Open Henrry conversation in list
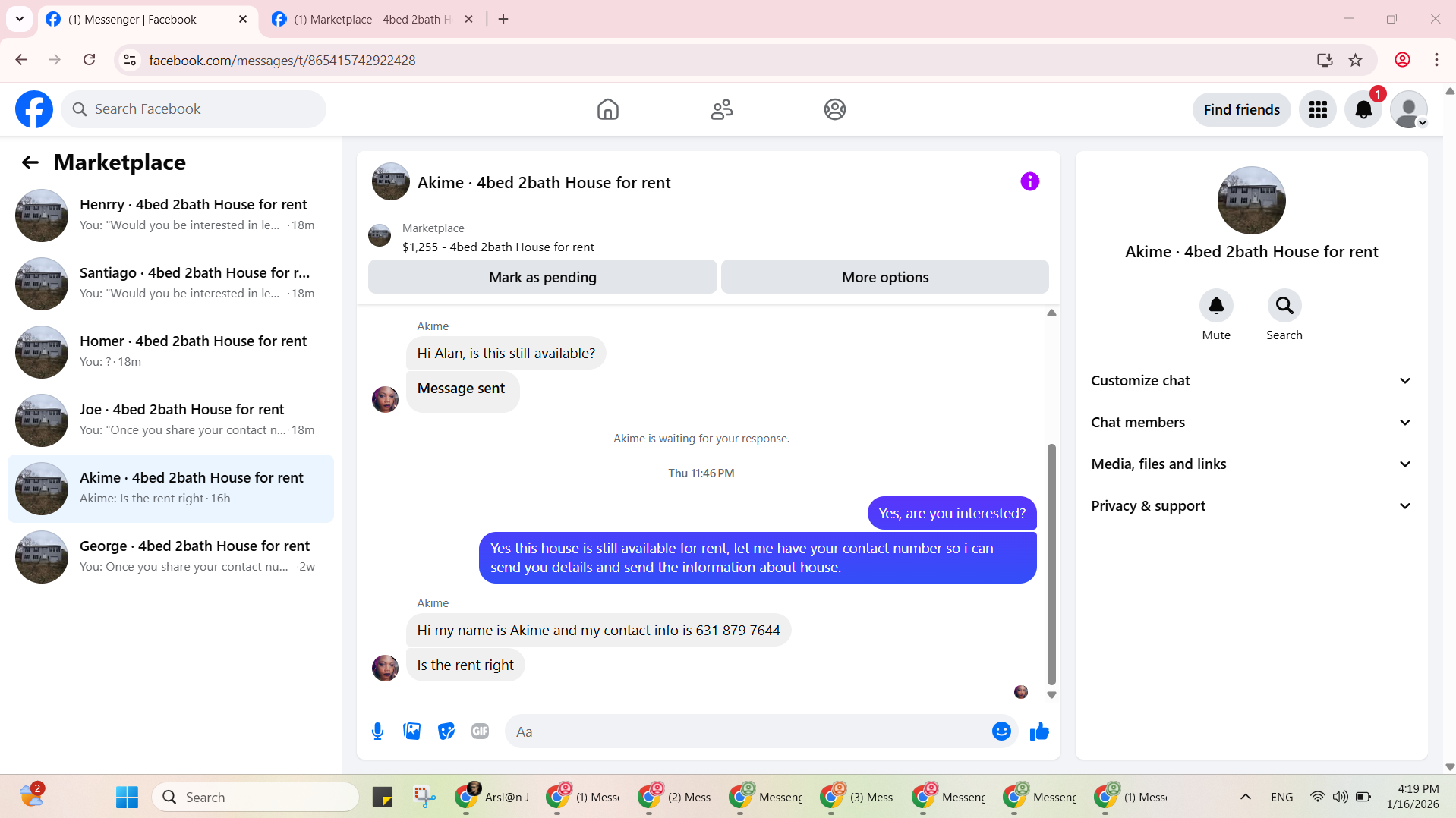 (x=171, y=215)
